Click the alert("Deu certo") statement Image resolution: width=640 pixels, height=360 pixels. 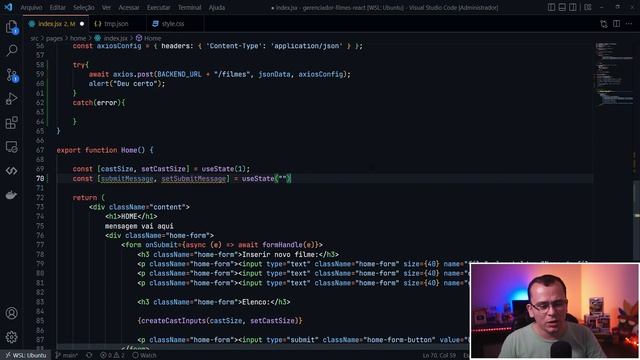[127, 83]
